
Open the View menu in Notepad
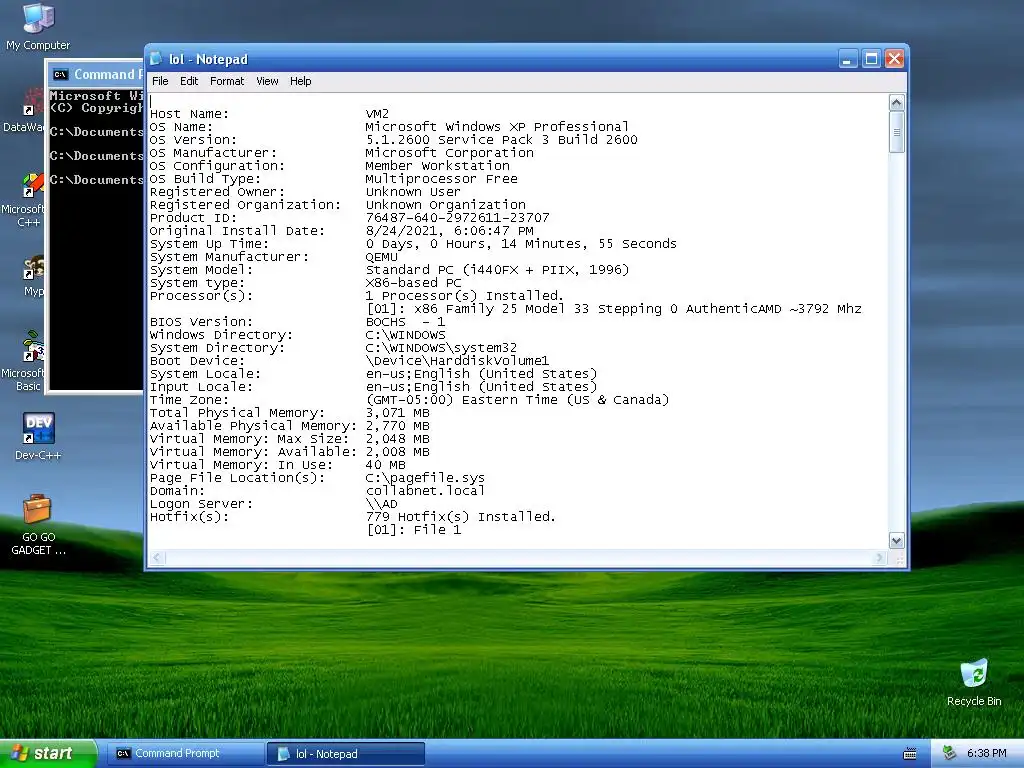click(267, 81)
